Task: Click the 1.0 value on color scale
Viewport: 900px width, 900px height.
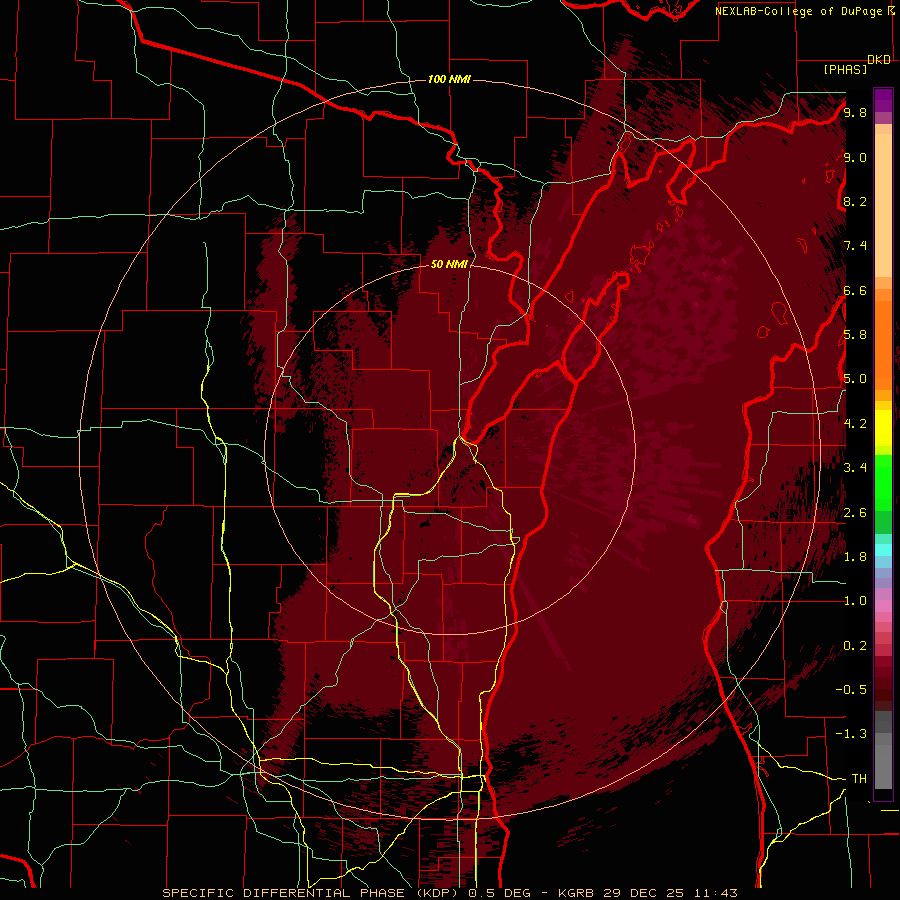Action: (x=855, y=601)
